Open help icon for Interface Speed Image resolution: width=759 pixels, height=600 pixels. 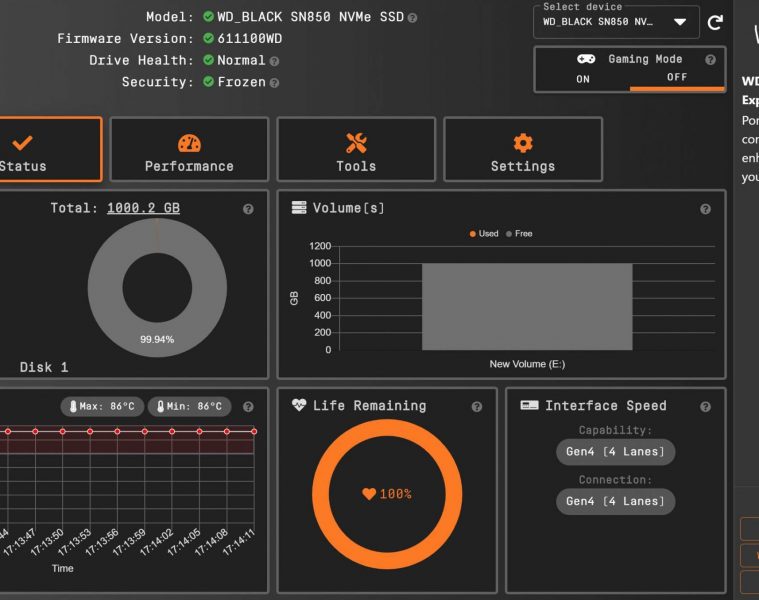(705, 407)
